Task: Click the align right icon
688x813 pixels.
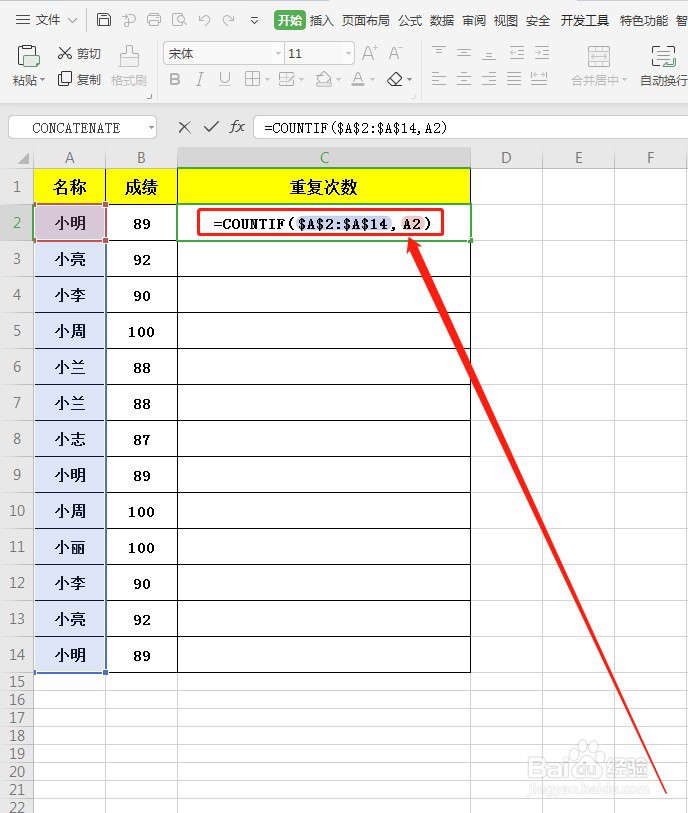Action: click(489, 79)
